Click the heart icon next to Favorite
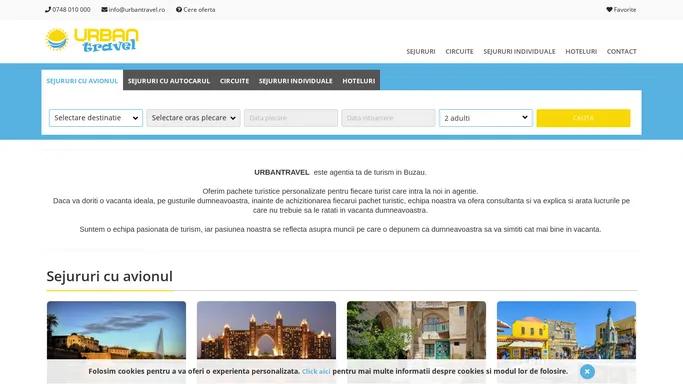Viewport: 683px width, 384px height. pyautogui.click(x=609, y=10)
